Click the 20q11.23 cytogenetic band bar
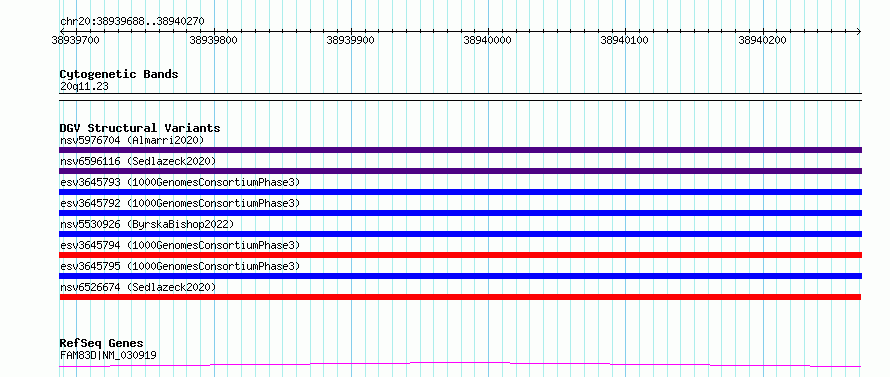This screenshot has width=890, height=377. click(x=460, y=97)
